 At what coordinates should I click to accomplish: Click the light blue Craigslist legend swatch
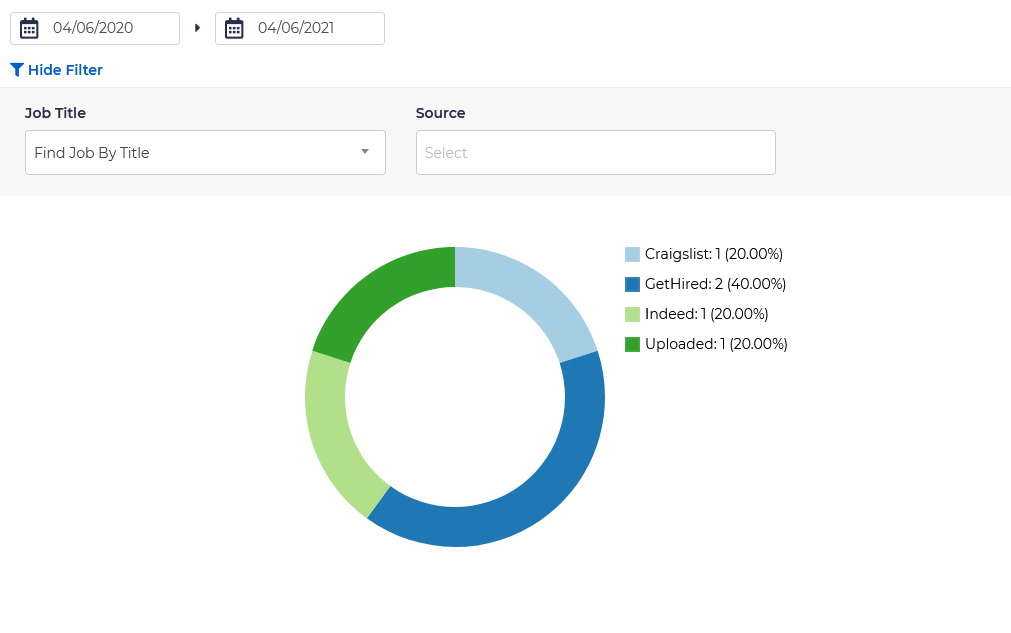coord(632,254)
